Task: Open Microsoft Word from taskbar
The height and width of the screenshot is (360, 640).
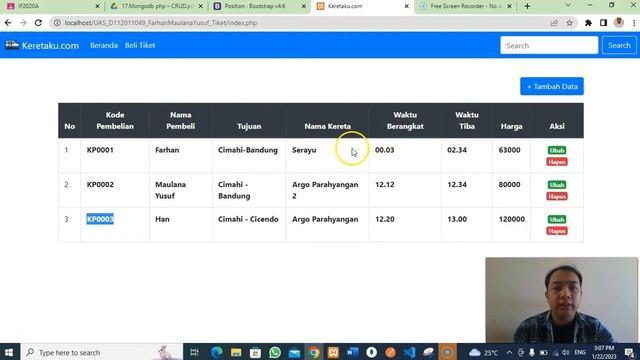Action: pyautogui.click(x=352, y=352)
